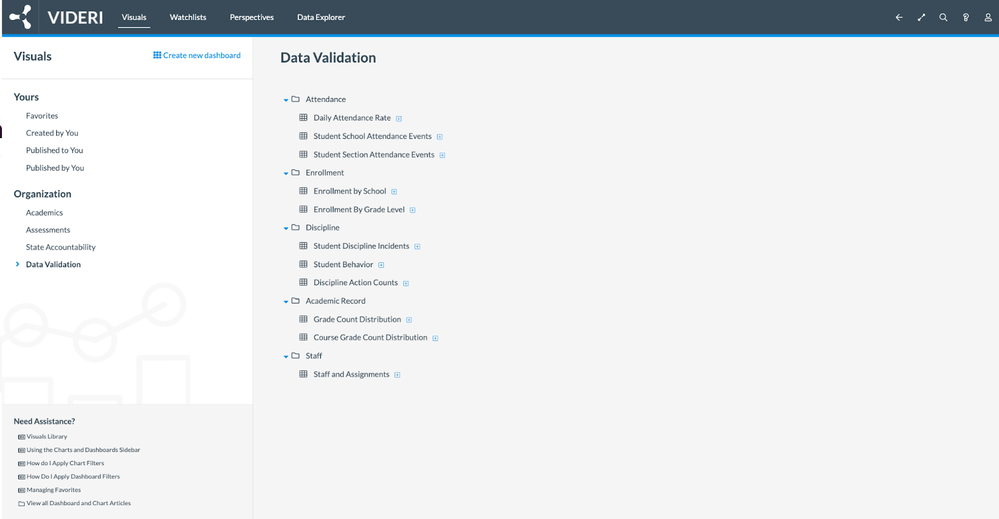Open Academics under Organization
This screenshot has width=999, height=519.
click(x=45, y=213)
